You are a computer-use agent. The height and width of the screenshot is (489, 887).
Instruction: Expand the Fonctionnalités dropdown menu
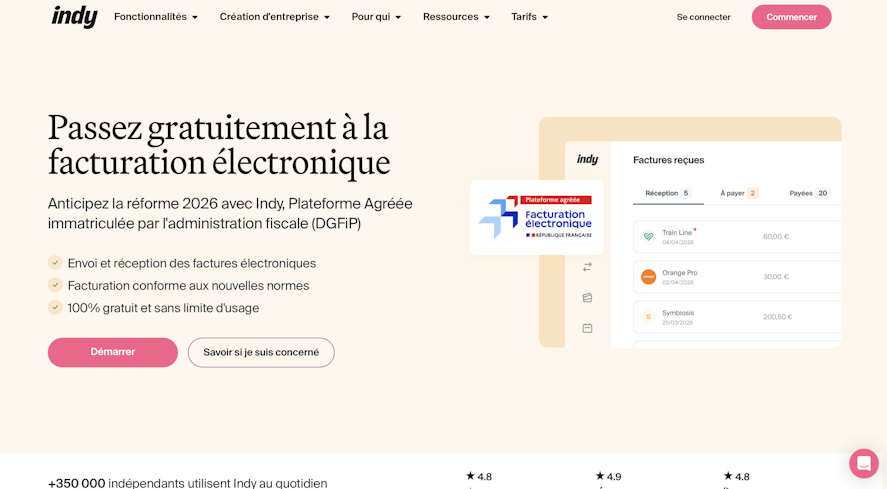coord(156,17)
